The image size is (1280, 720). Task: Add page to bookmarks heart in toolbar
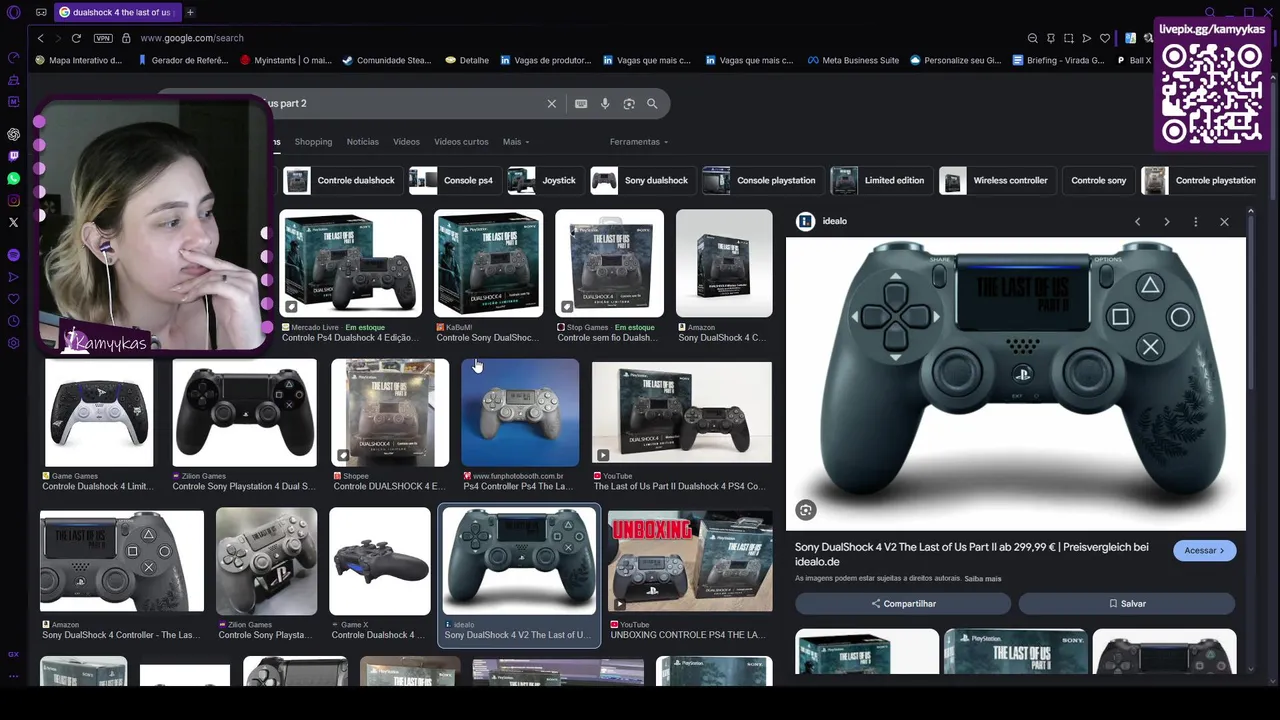[1104, 38]
